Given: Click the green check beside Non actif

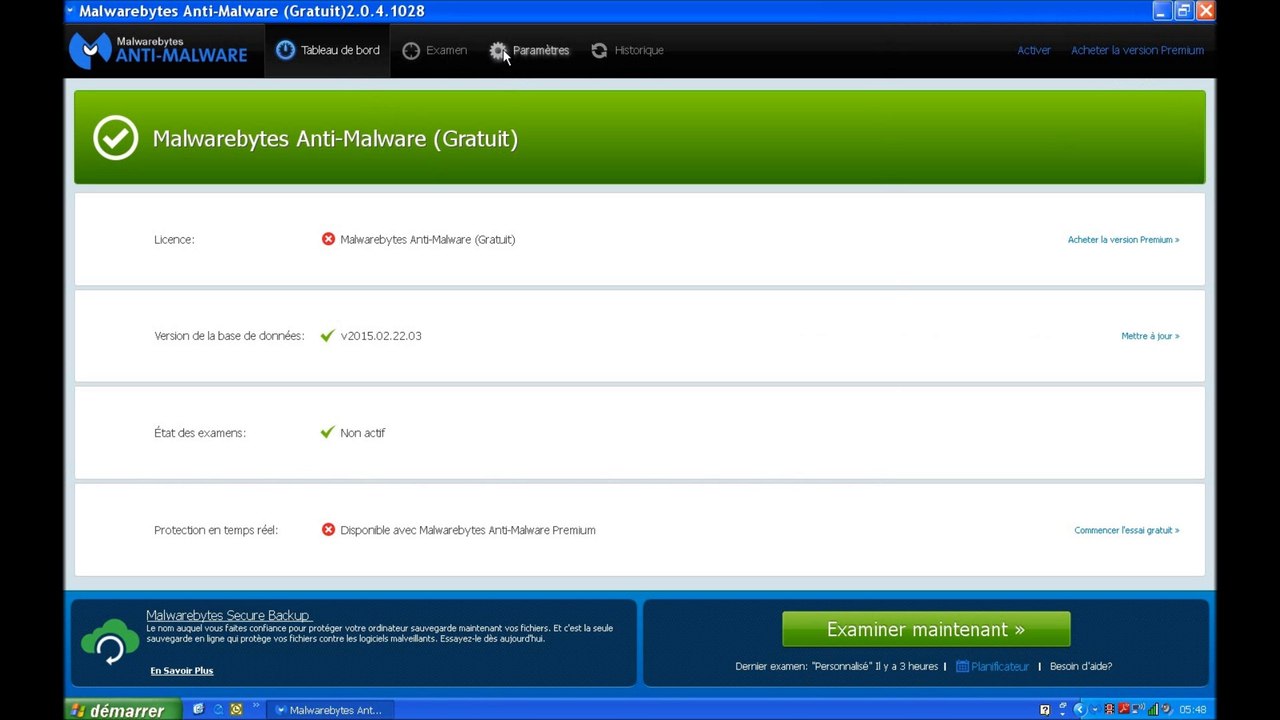Looking at the screenshot, I should click(327, 433).
